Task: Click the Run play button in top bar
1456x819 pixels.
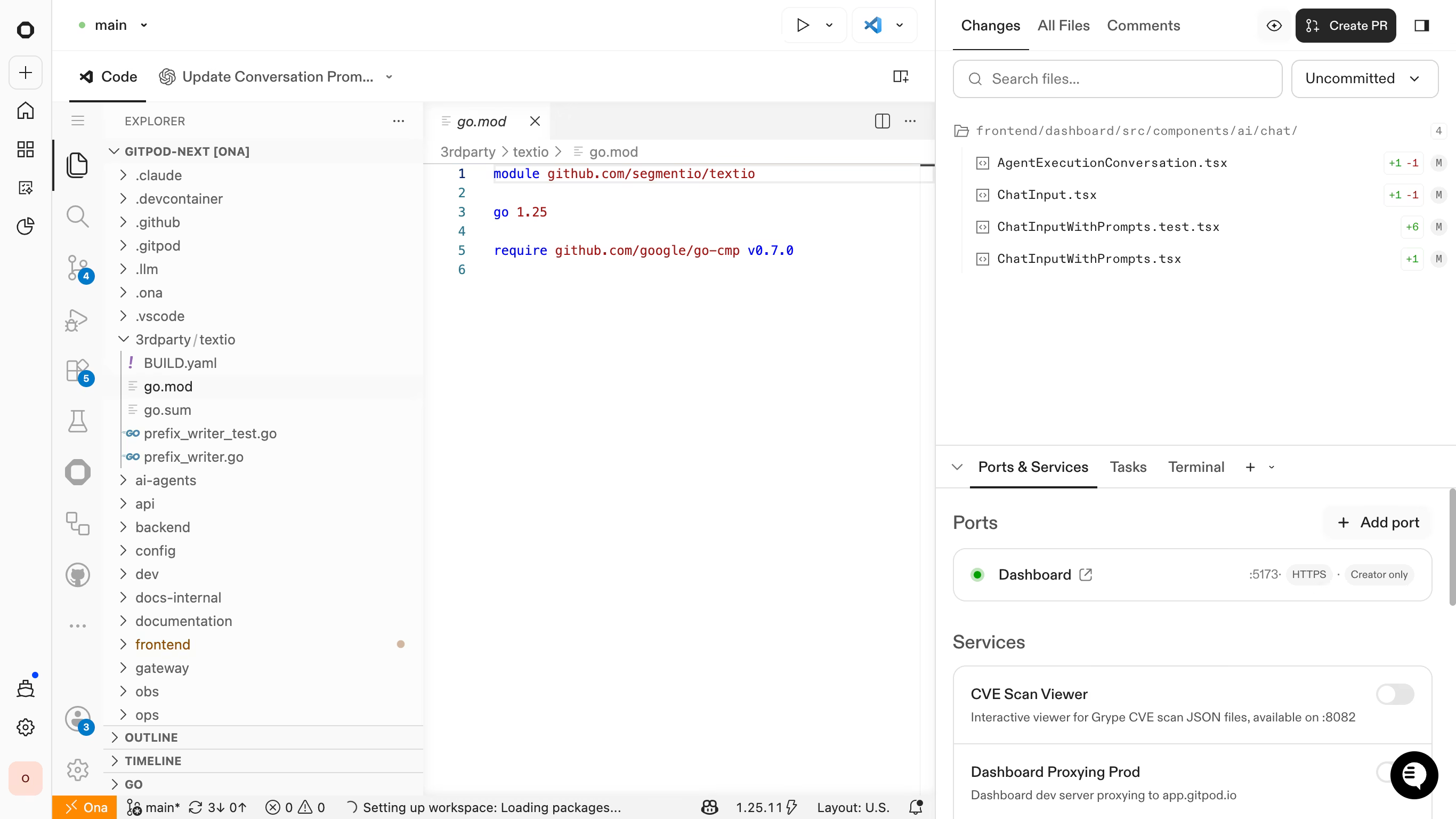Action: (x=803, y=26)
